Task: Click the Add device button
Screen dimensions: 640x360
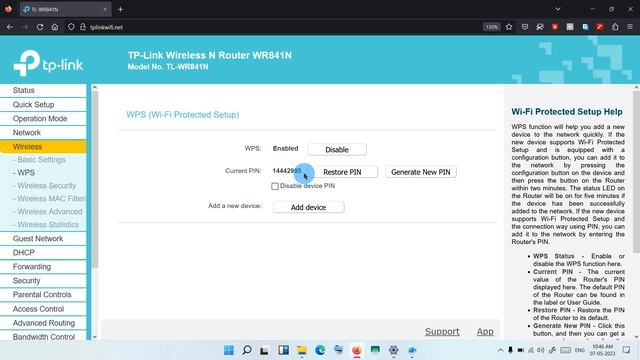Action: tap(308, 207)
